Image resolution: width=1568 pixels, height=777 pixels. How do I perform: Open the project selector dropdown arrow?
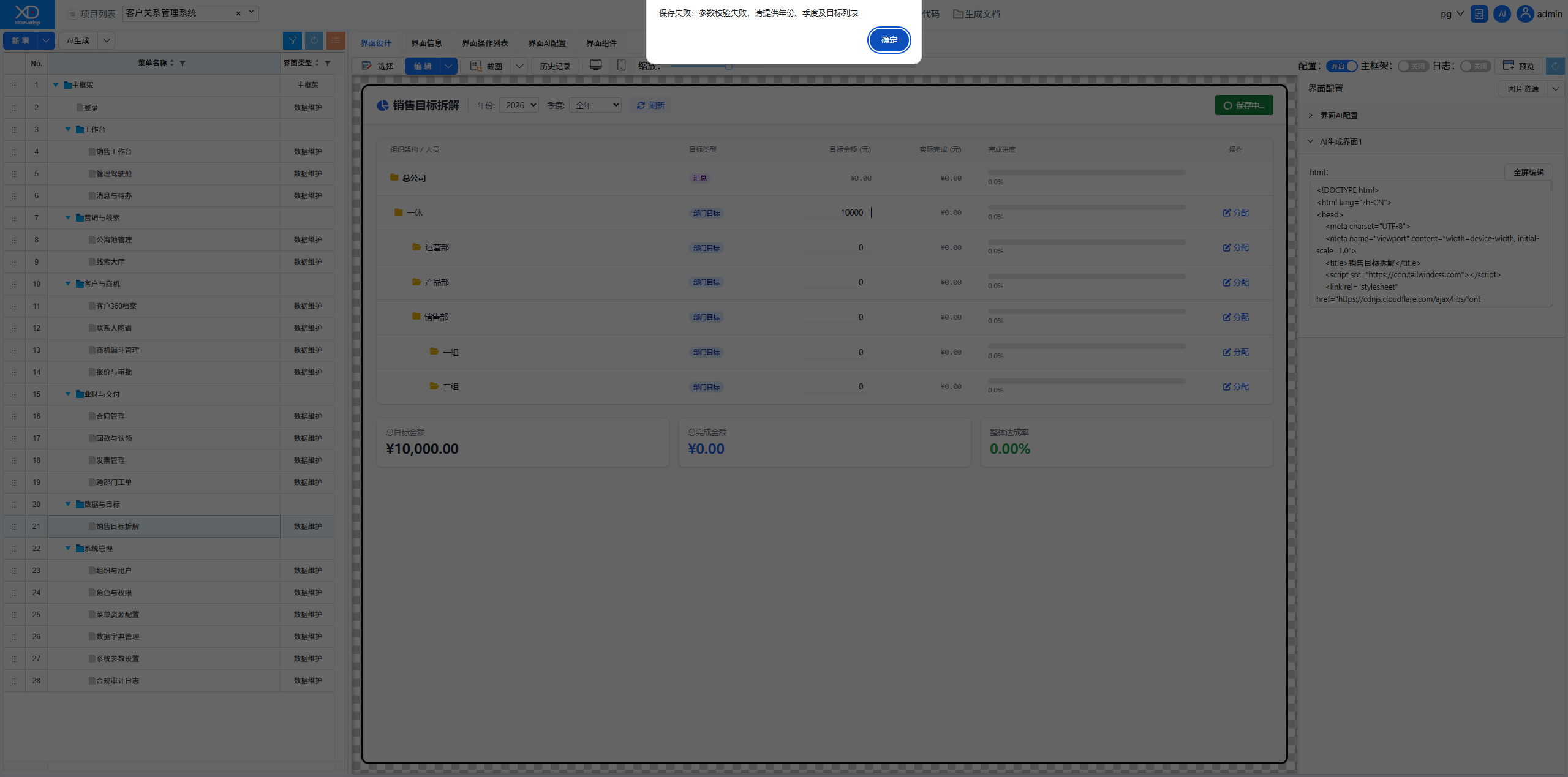251,12
